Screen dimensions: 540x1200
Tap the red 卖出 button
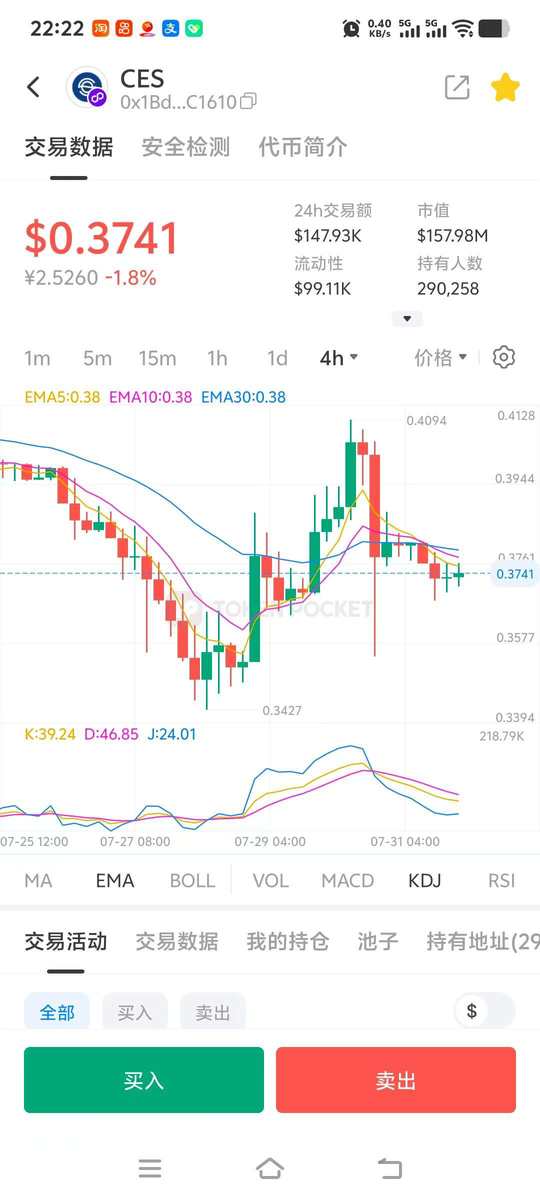point(396,1080)
